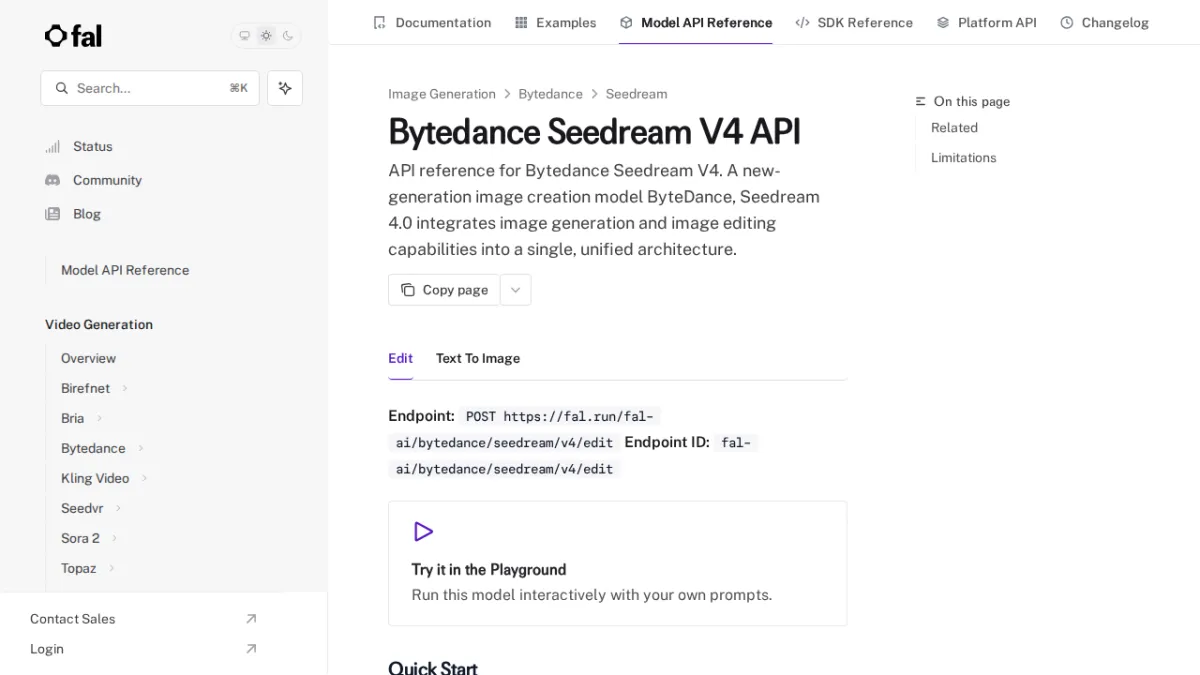
Task: Go to Platform API tab
Action: coord(987,22)
